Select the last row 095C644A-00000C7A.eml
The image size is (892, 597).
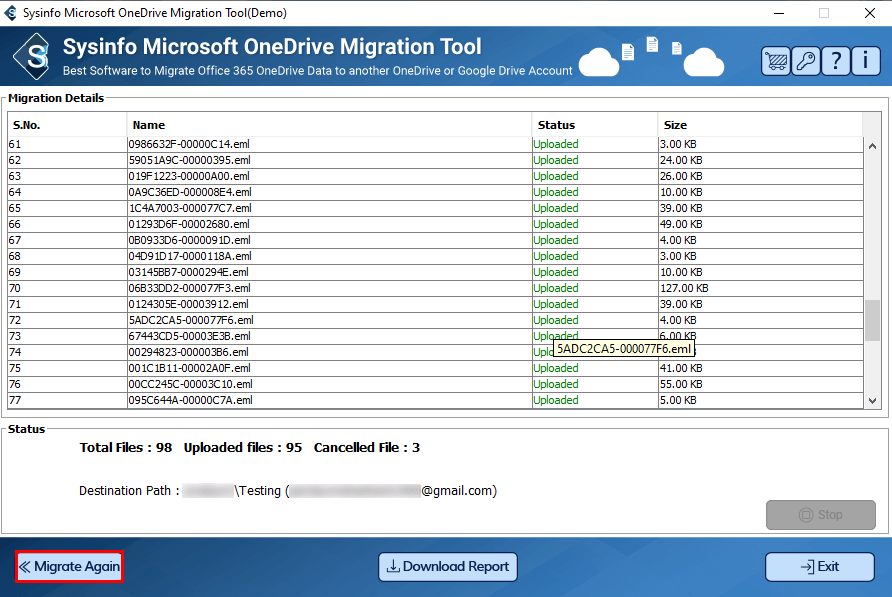[x=191, y=400]
